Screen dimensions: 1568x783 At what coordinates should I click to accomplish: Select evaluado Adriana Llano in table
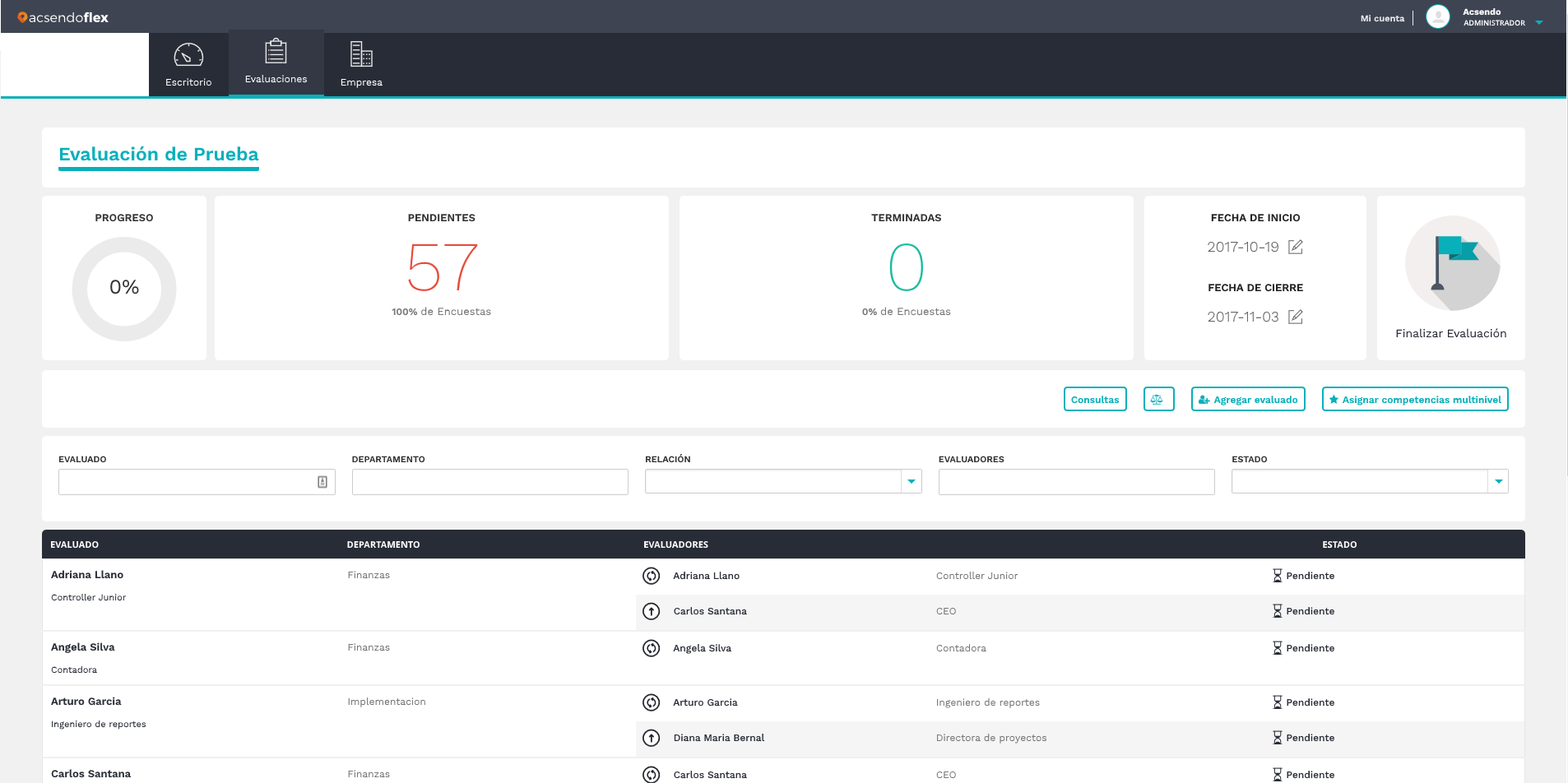[87, 575]
